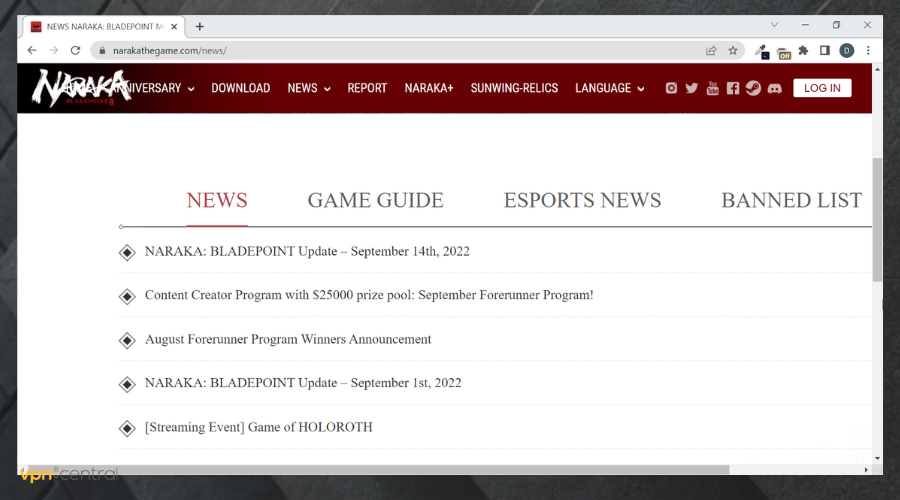Open the browser Extensions puzzle icon
Viewport: 900px width, 500px height.
[x=802, y=50]
